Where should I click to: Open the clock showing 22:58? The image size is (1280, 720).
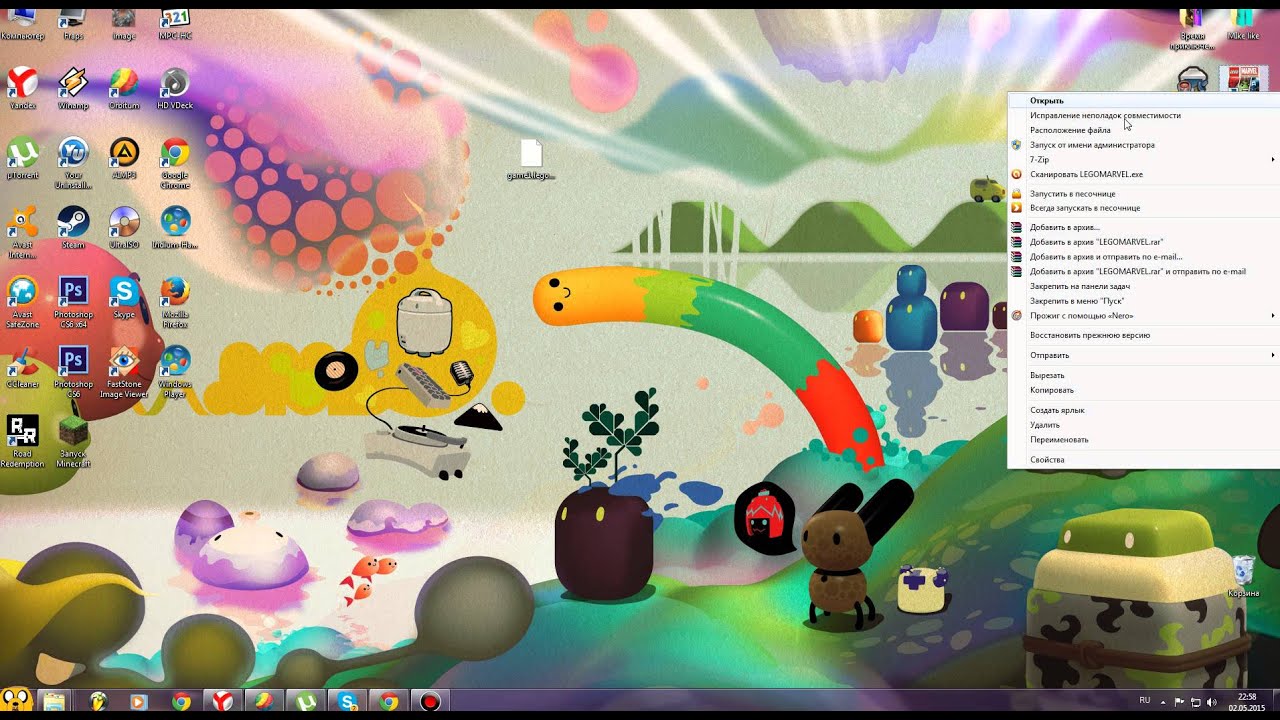1247,701
